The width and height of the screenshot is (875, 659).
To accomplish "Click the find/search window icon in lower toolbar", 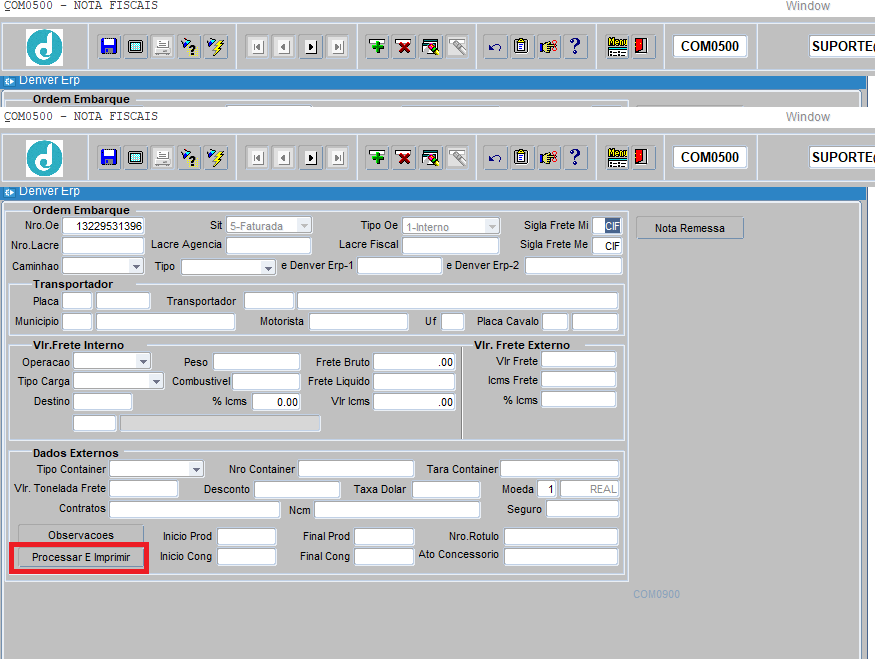I will coord(431,157).
